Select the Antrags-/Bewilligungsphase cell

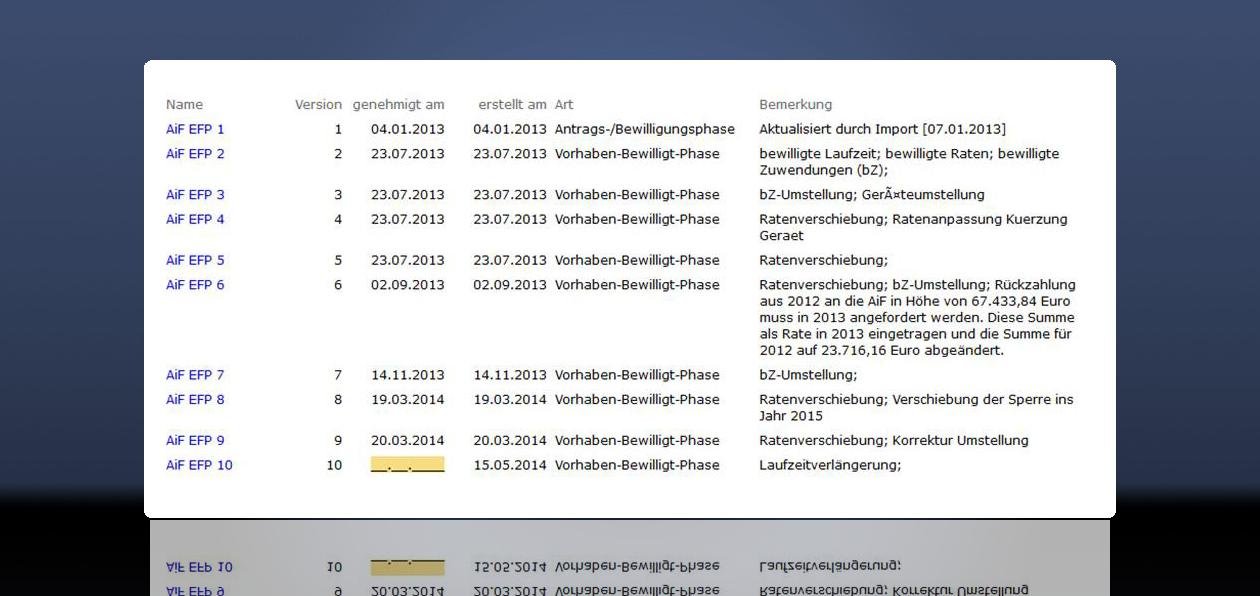[x=644, y=129]
